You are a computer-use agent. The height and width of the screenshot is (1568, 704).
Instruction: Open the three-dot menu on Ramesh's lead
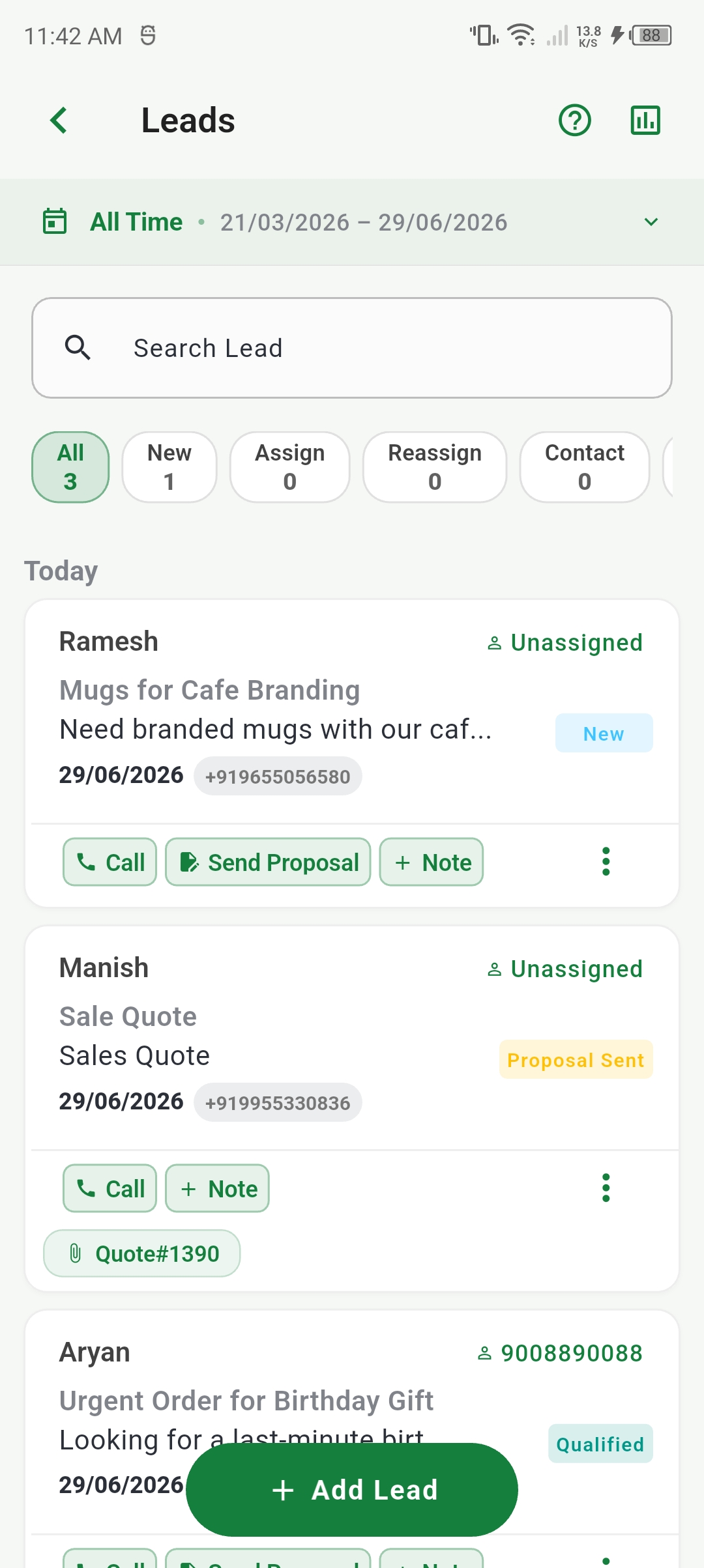tap(606, 862)
